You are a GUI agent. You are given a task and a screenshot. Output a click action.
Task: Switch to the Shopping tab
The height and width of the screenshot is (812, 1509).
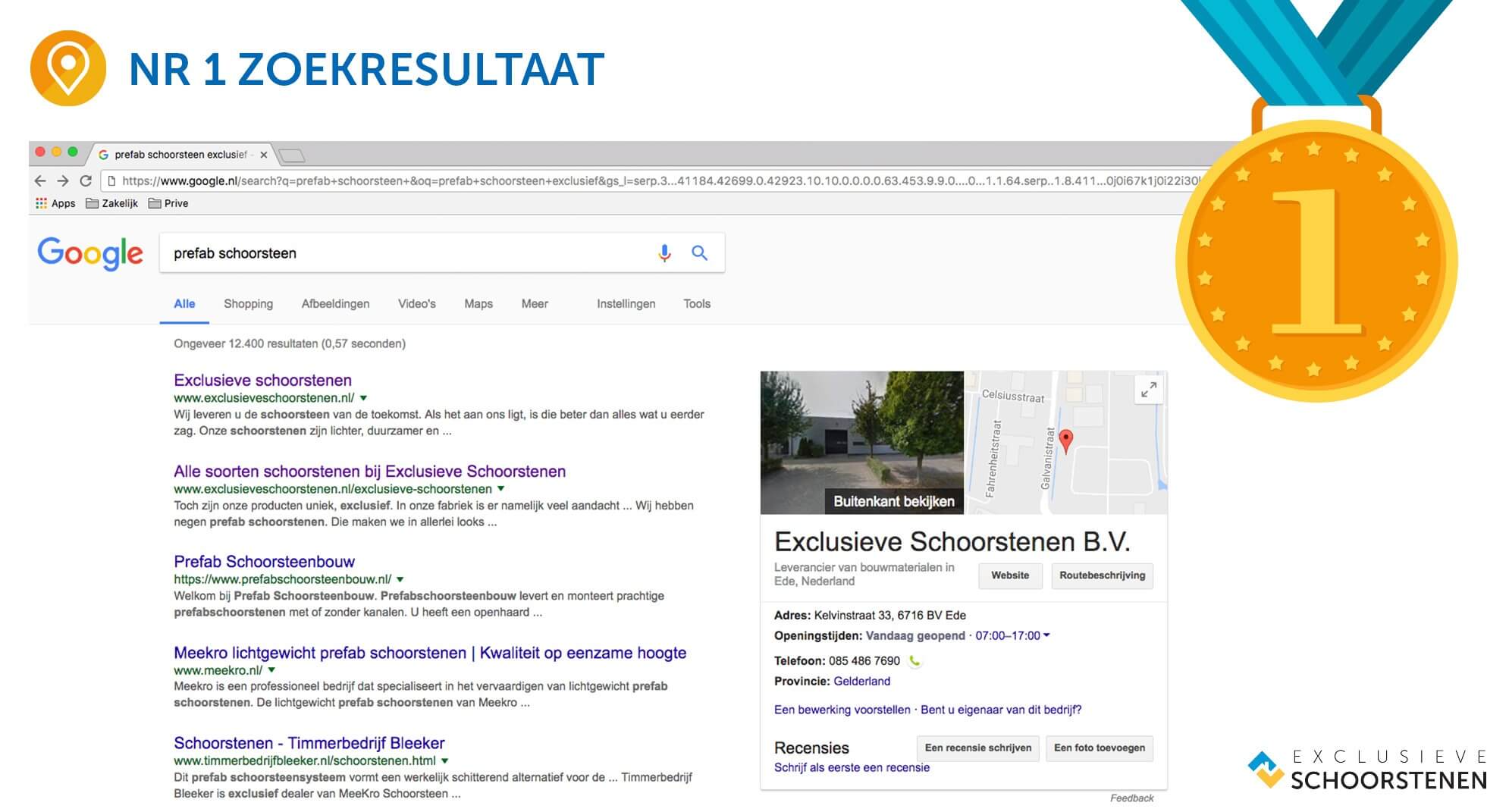point(248,304)
